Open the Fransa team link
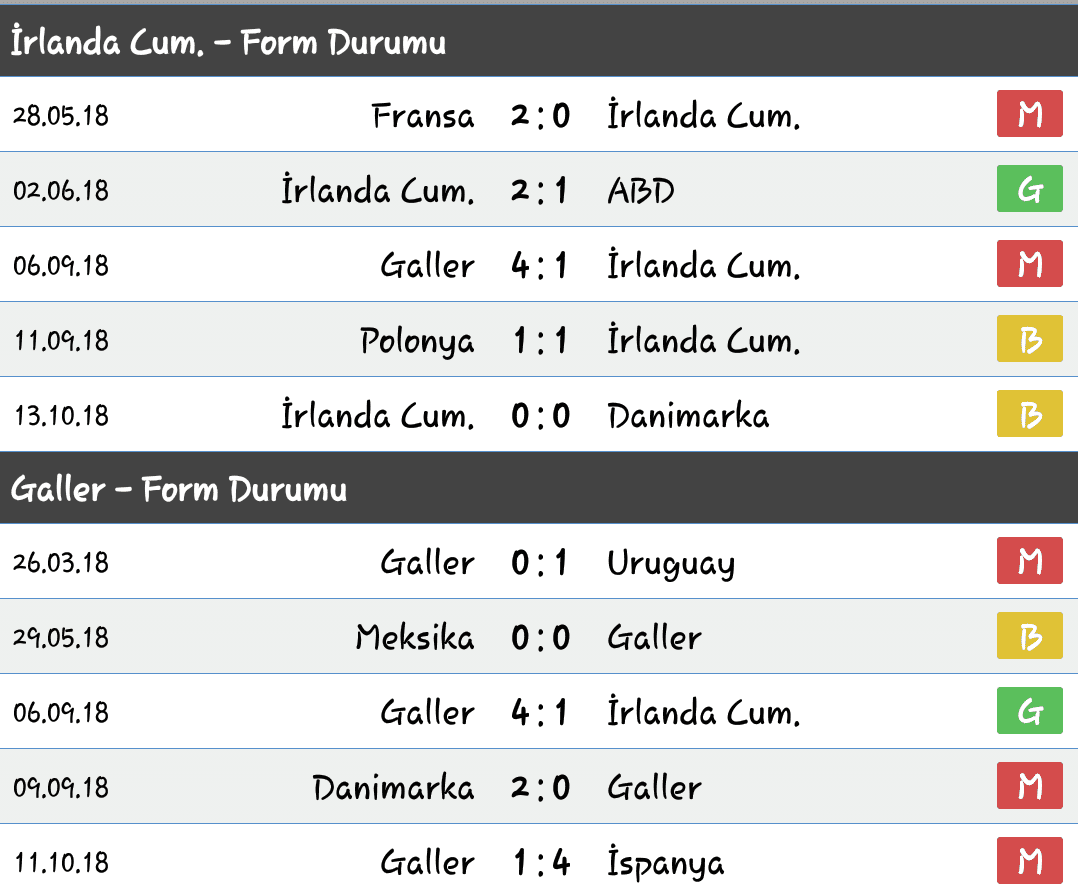1078x895 pixels. [x=423, y=115]
